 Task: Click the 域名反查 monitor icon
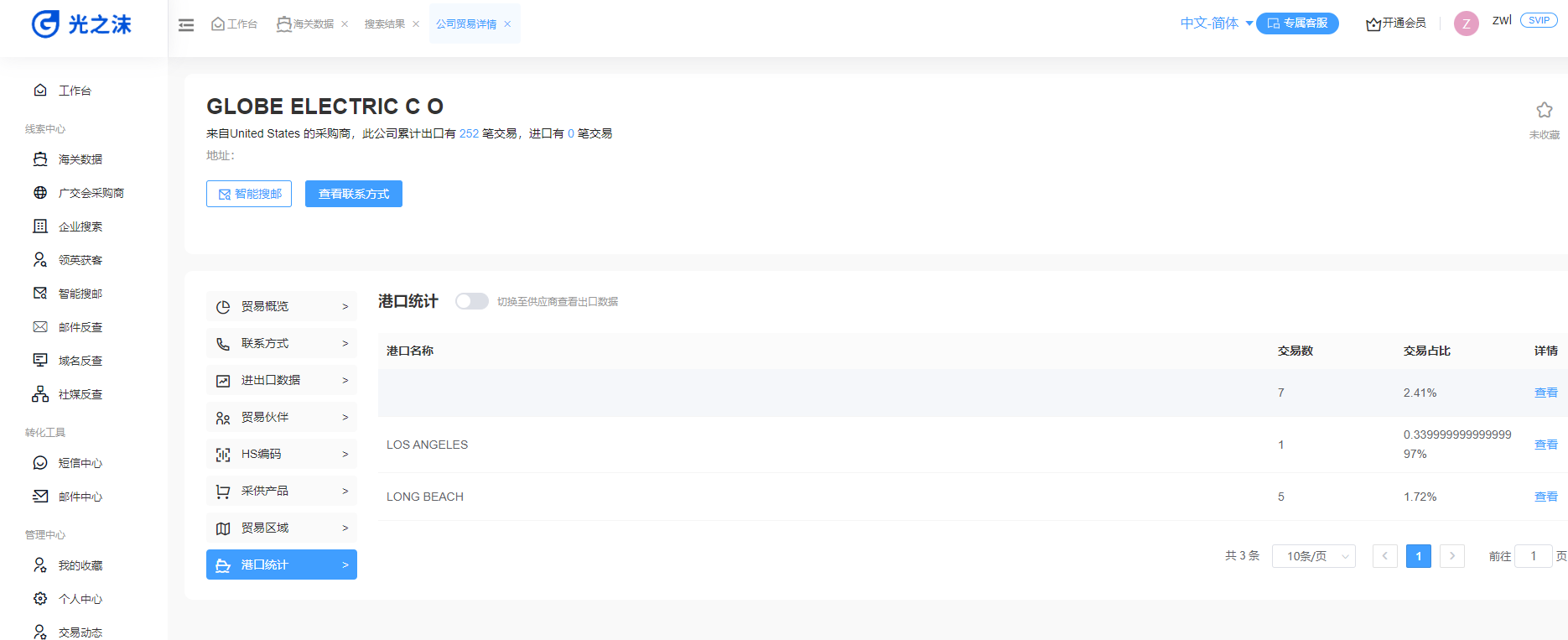coord(40,361)
